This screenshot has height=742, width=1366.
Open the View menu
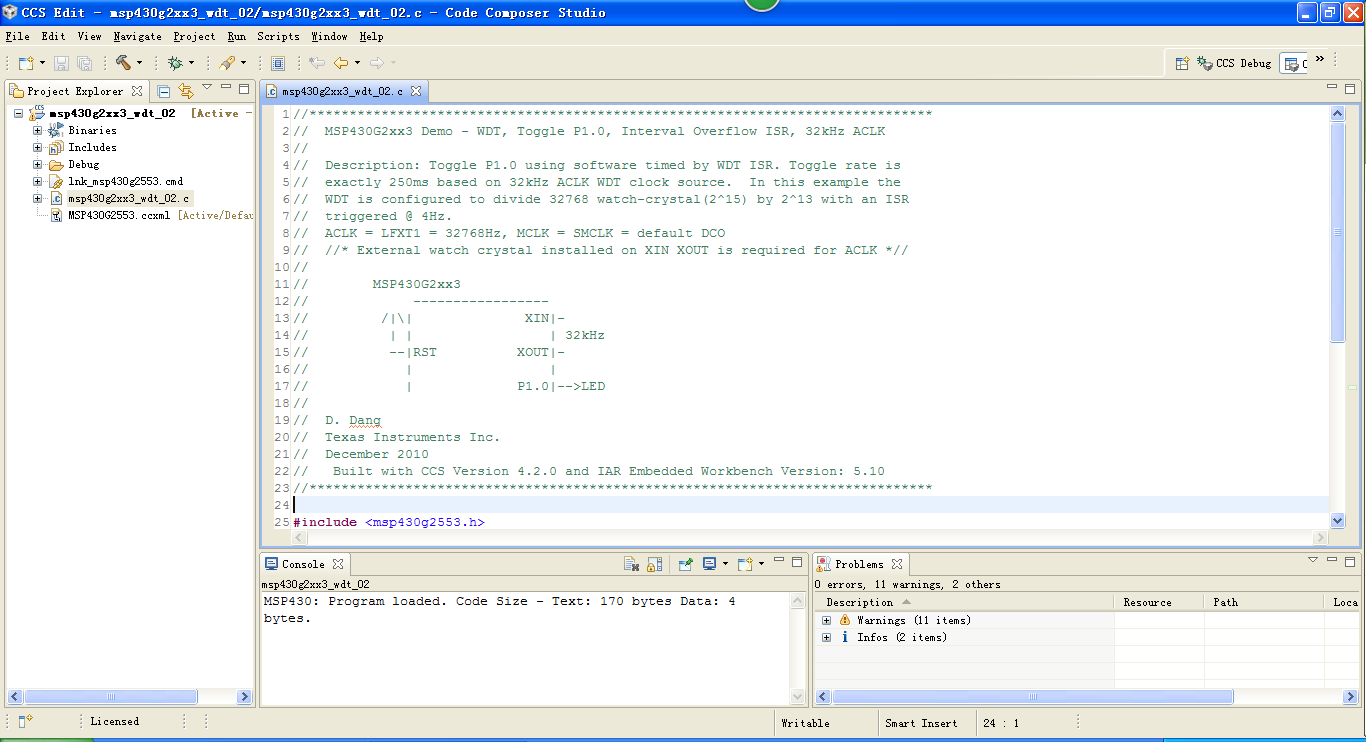(89, 36)
